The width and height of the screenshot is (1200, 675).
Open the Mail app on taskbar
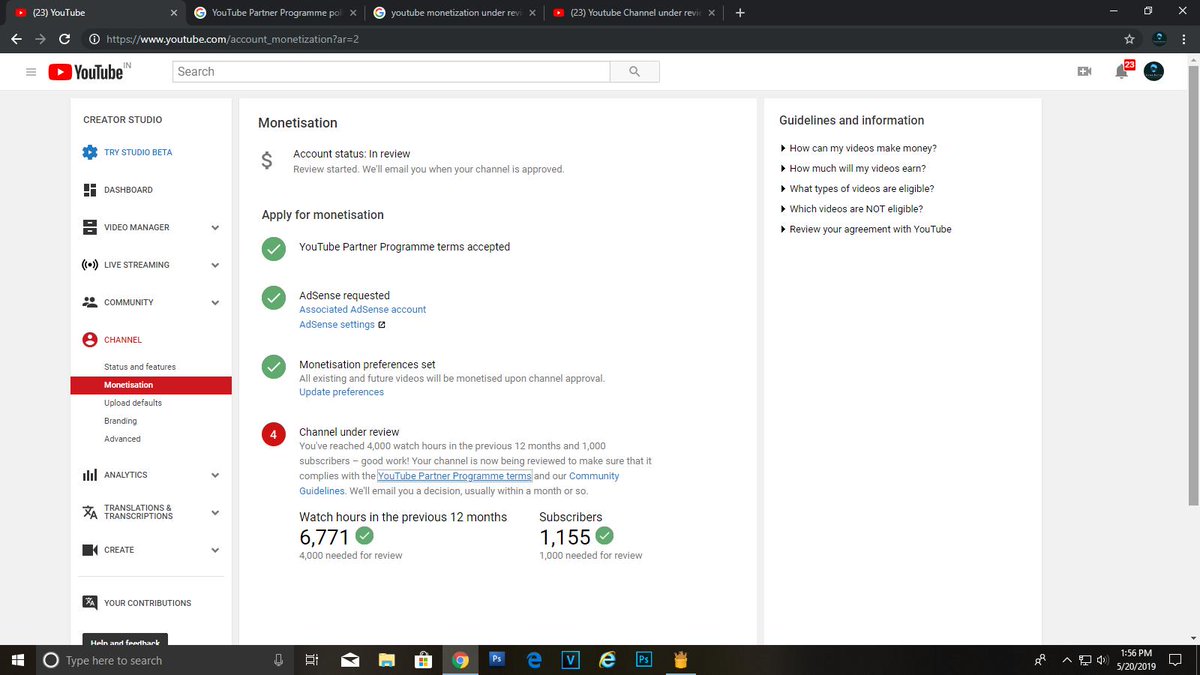[349, 660]
